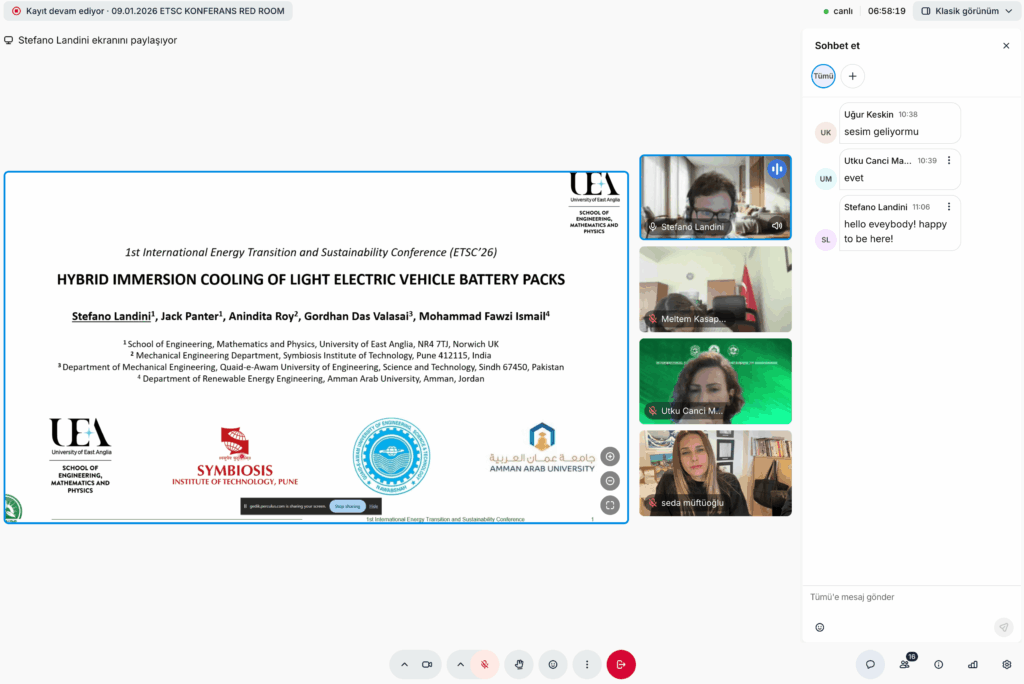Click seda müftüoğlu's video thumbnail
This screenshot has width=1024, height=684.
click(x=715, y=473)
